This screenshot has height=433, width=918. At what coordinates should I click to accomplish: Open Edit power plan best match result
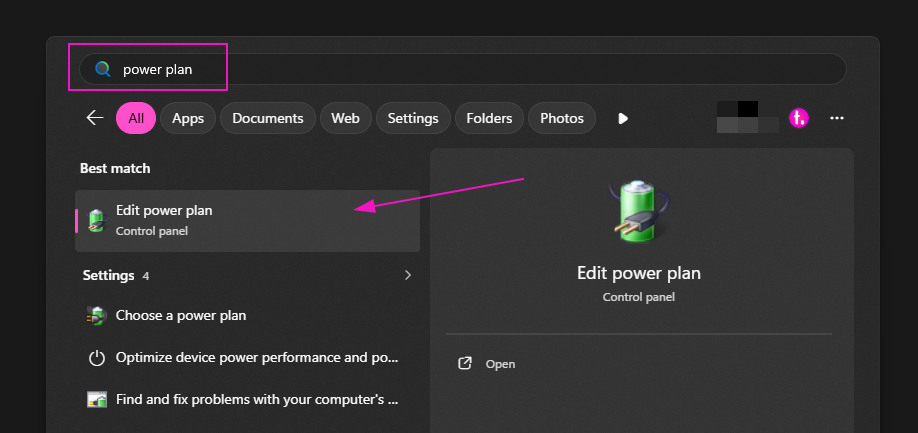[x=247, y=221]
